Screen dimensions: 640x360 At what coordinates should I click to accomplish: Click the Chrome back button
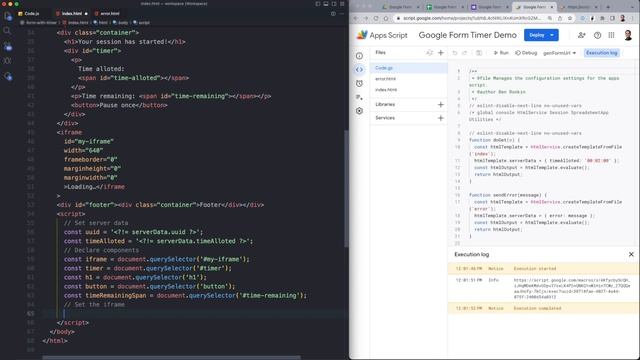(x=356, y=18)
